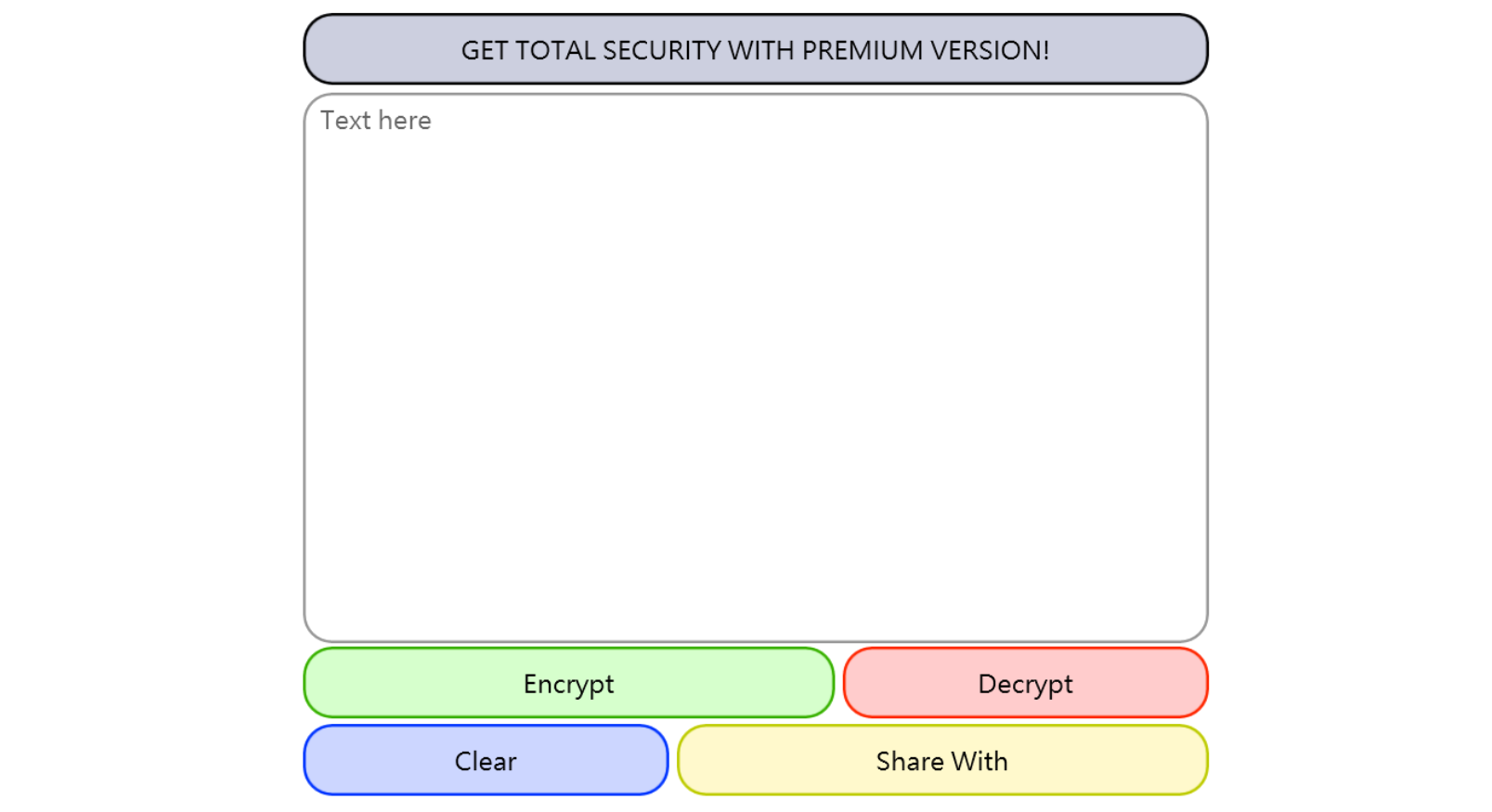The width and height of the screenshot is (1492, 812).
Task: Share the text using Share With
Action: coord(941,760)
